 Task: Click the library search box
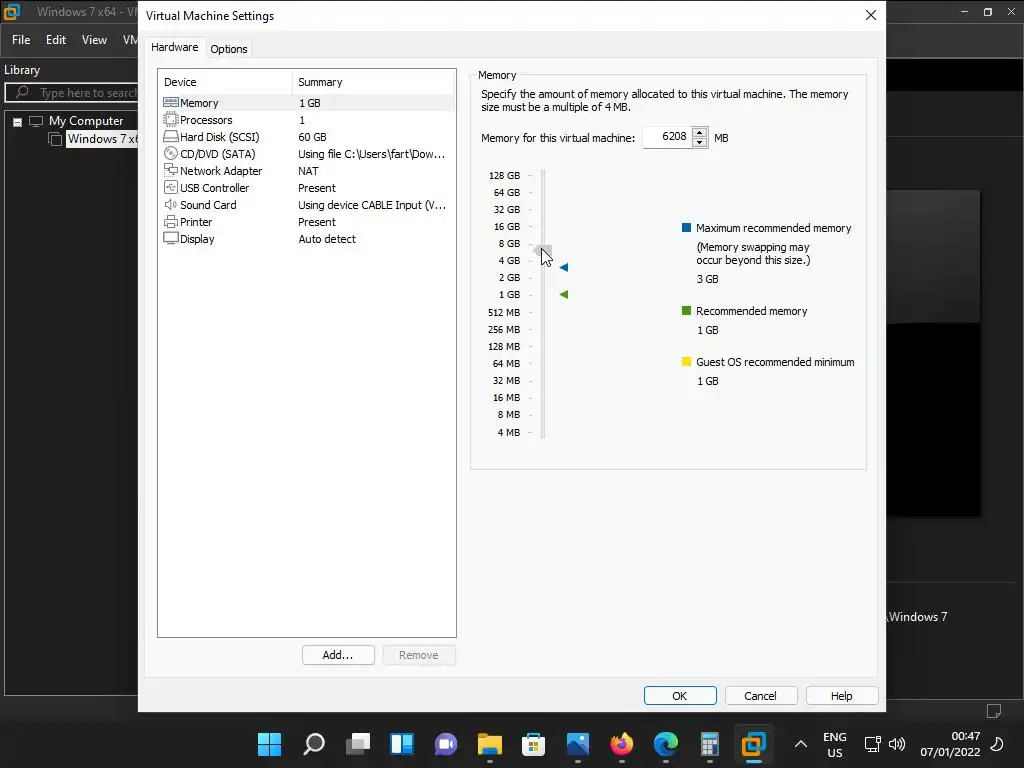[72, 93]
